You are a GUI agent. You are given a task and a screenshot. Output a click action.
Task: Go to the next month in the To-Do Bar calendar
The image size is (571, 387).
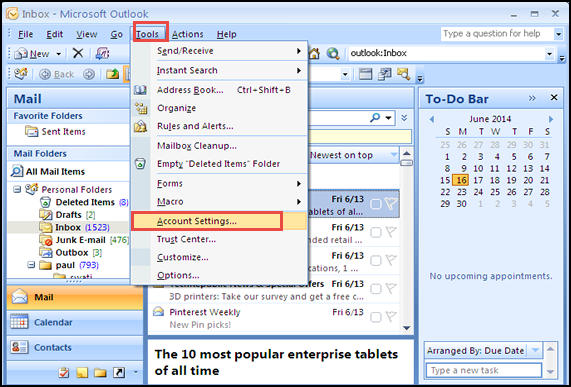[x=551, y=119]
